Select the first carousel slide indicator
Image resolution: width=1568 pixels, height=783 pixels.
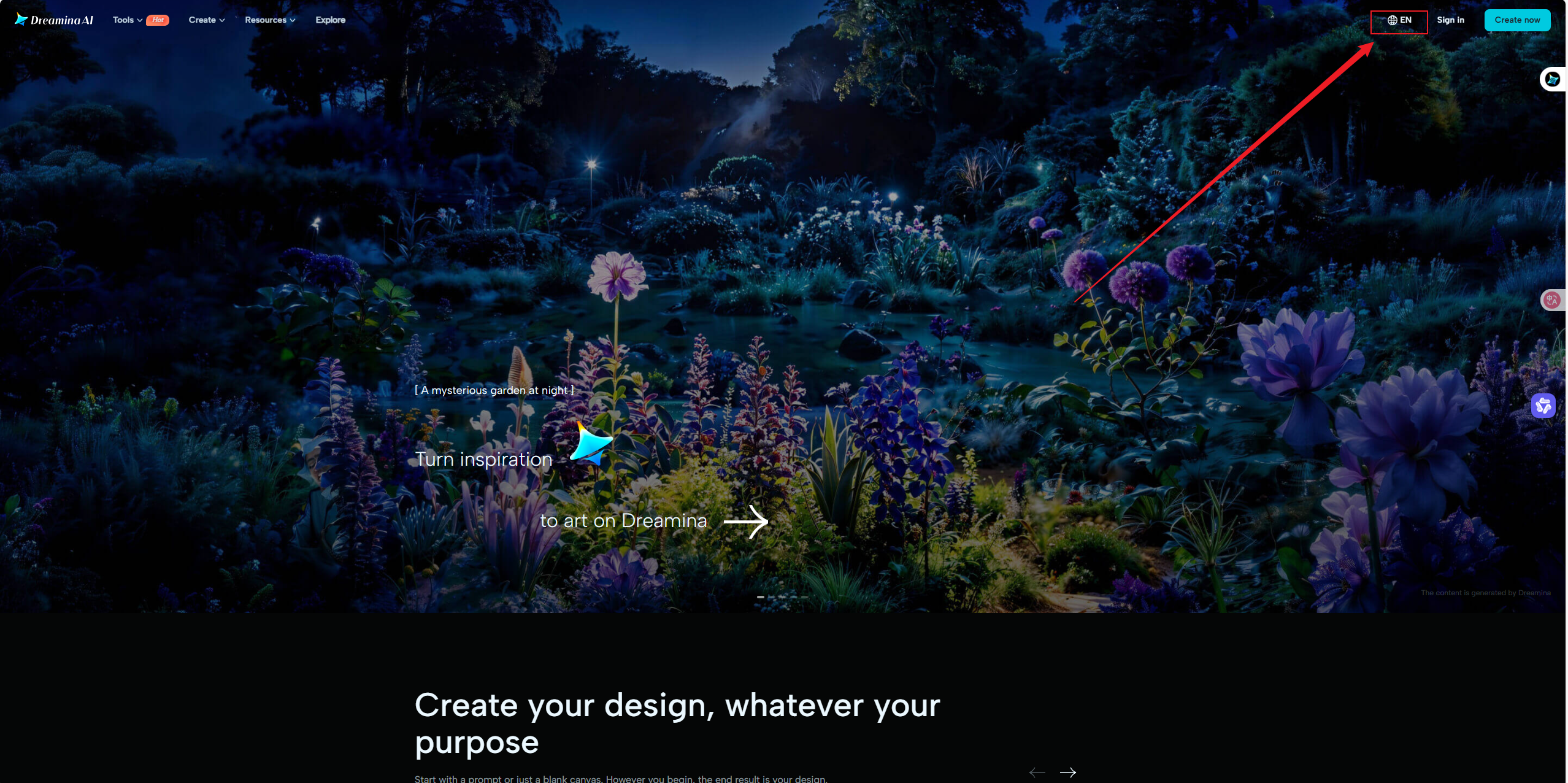(760, 597)
